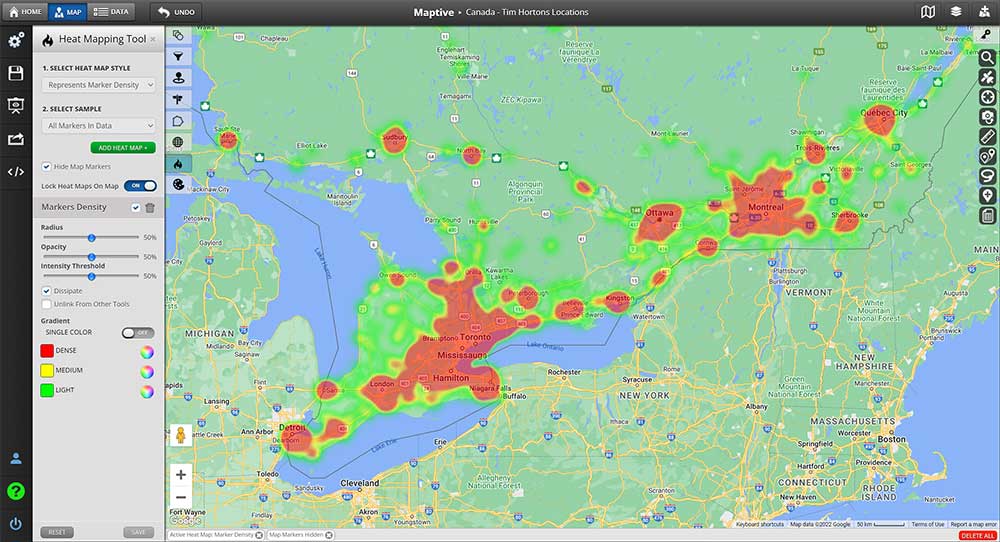Open the layers stack icon in top bar
This screenshot has width=1000, height=542.
(x=955, y=11)
